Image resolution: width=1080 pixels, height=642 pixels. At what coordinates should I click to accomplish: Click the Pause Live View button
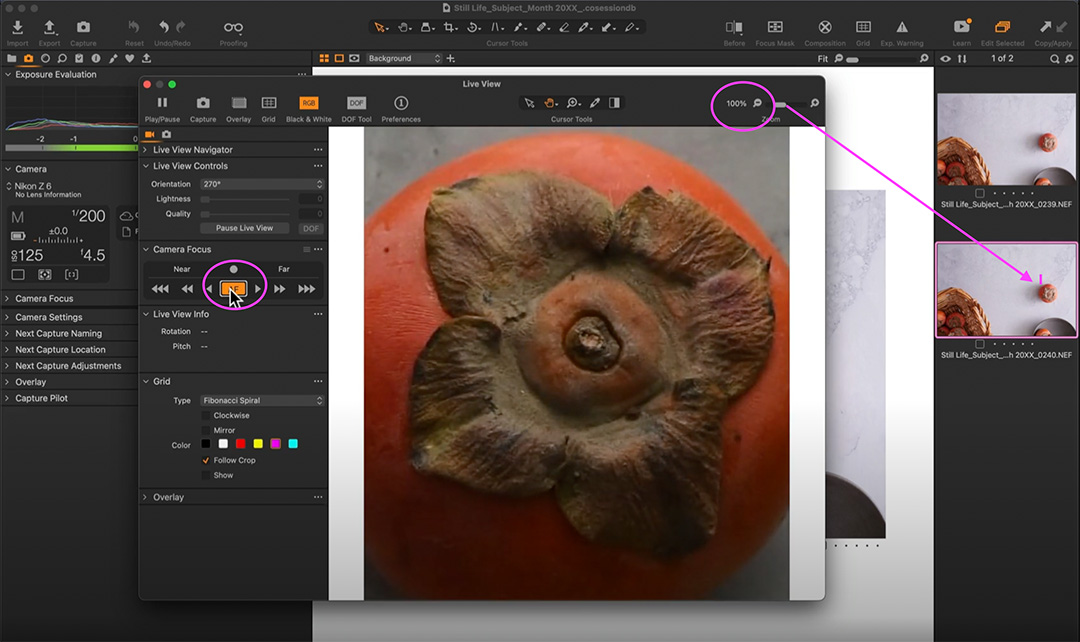pyautogui.click(x=245, y=228)
